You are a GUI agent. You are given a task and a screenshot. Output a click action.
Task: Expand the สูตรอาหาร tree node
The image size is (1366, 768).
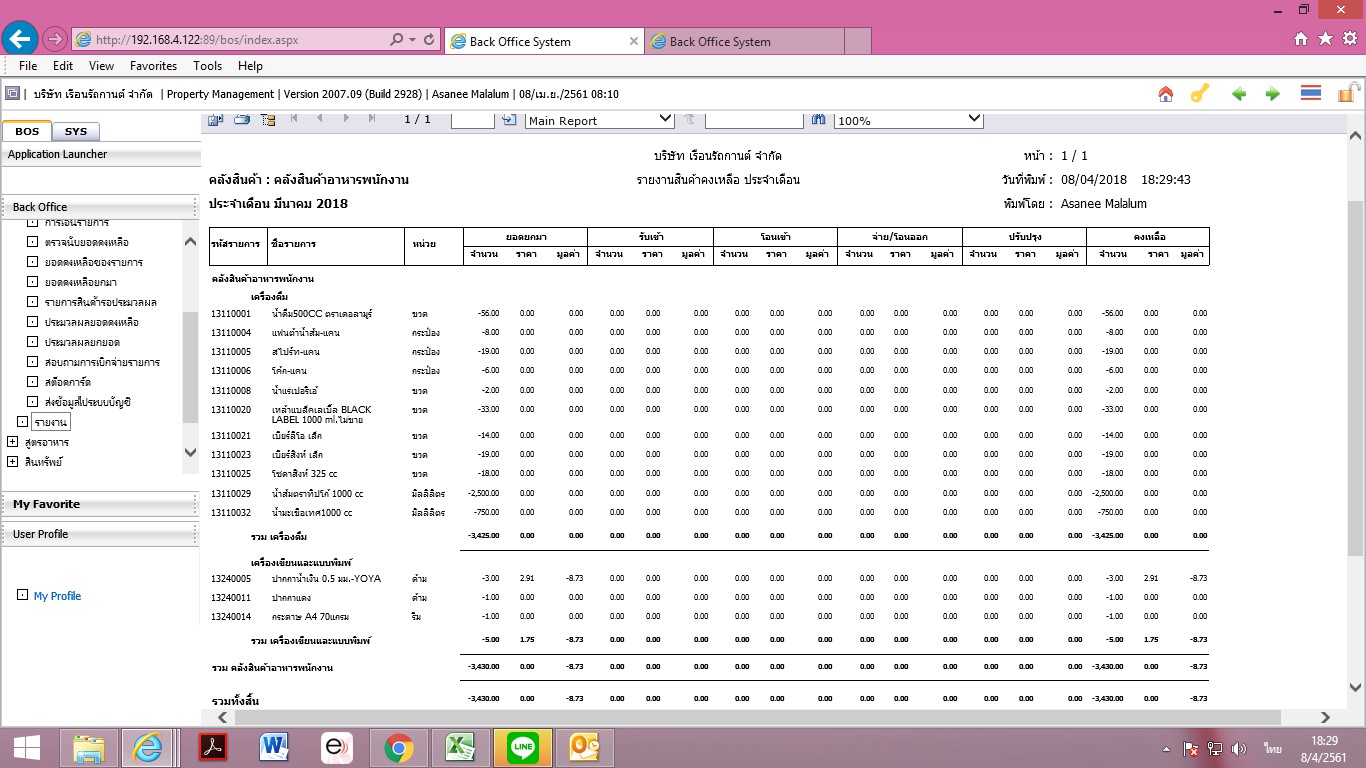(x=12, y=442)
